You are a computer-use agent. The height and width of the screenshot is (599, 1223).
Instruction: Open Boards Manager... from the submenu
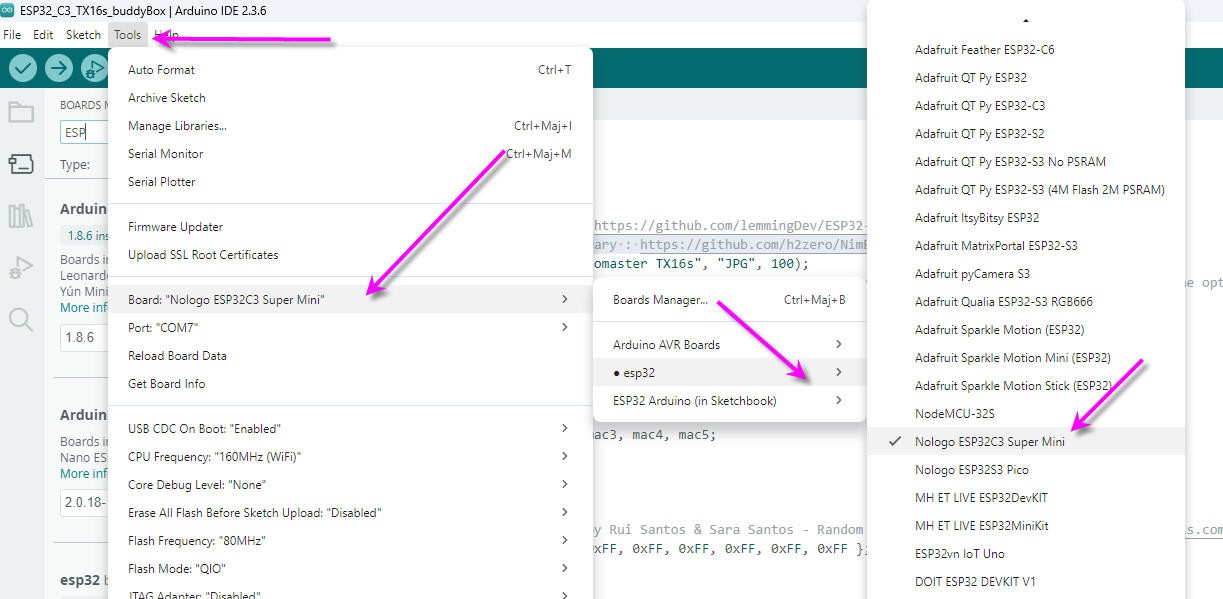click(x=660, y=299)
